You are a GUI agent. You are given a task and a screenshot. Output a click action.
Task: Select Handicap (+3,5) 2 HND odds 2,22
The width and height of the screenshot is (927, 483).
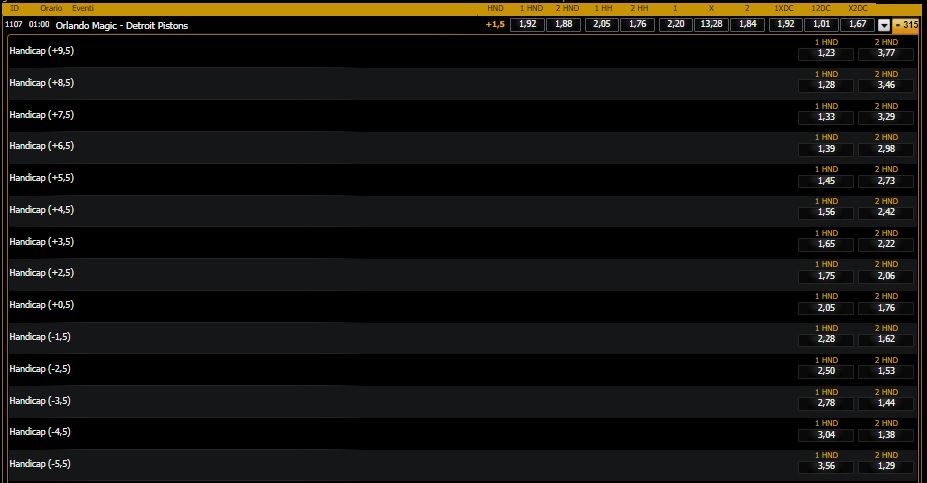tap(886, 244)
